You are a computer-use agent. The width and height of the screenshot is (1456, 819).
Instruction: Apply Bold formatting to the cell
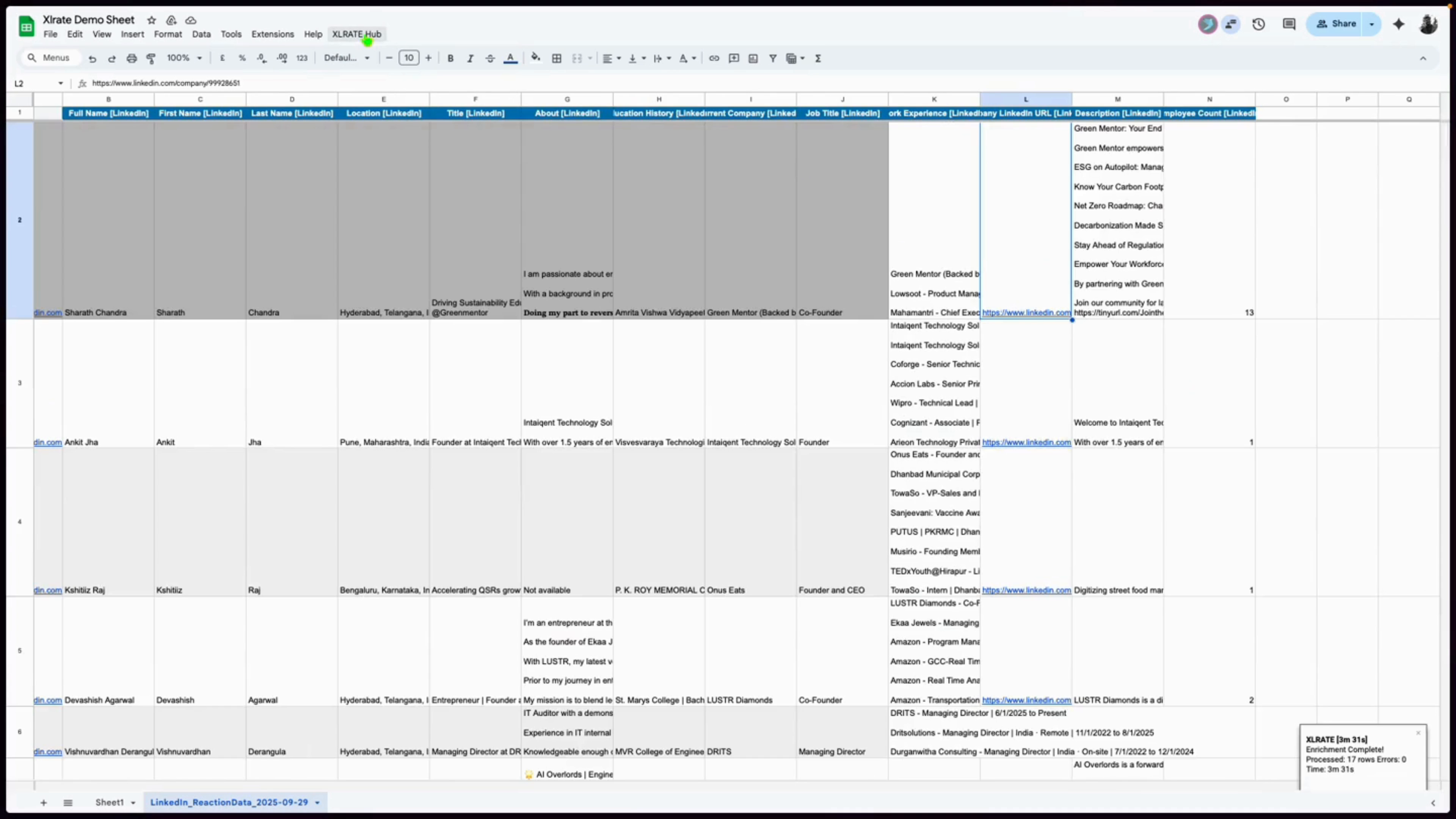(450, 58)
